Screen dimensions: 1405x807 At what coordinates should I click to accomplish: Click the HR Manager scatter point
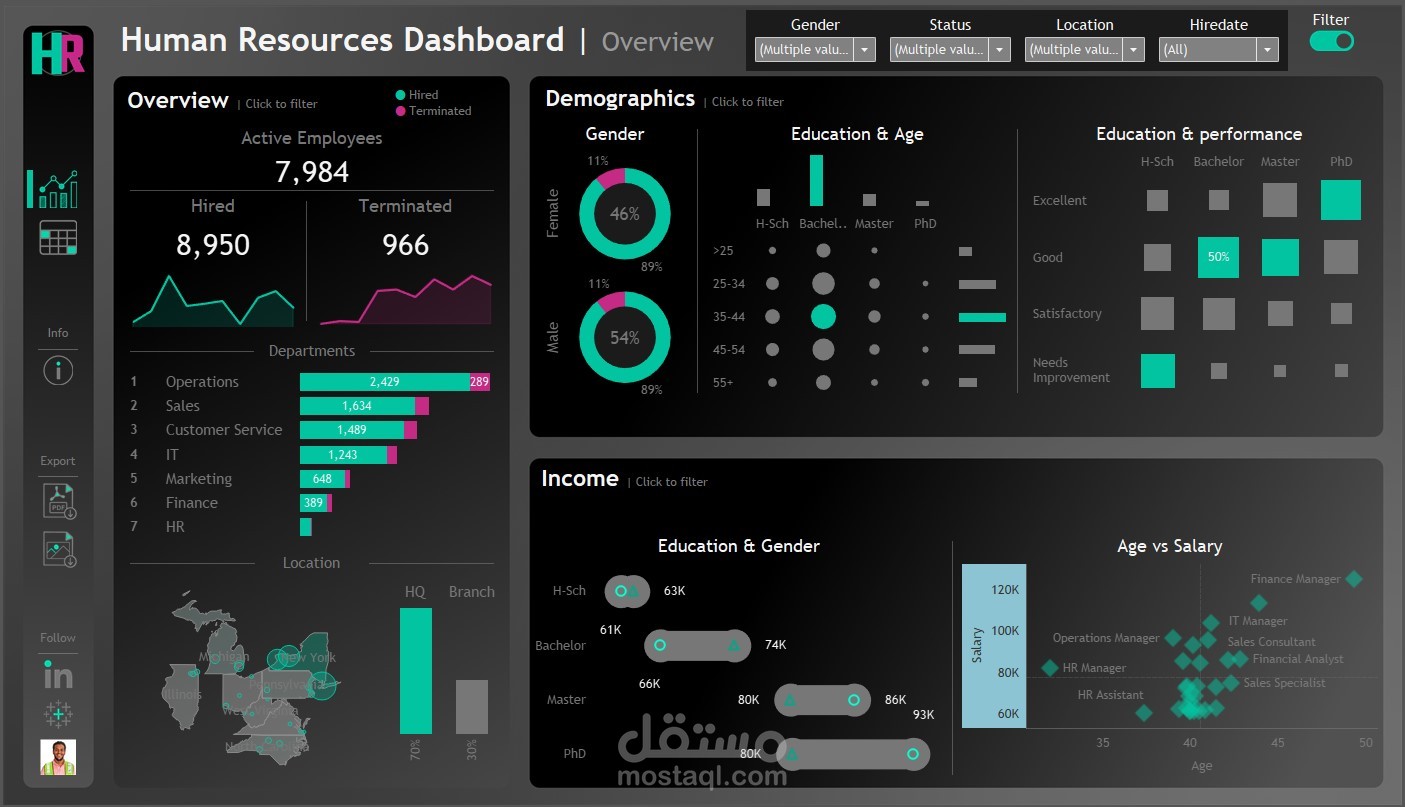1050,668
